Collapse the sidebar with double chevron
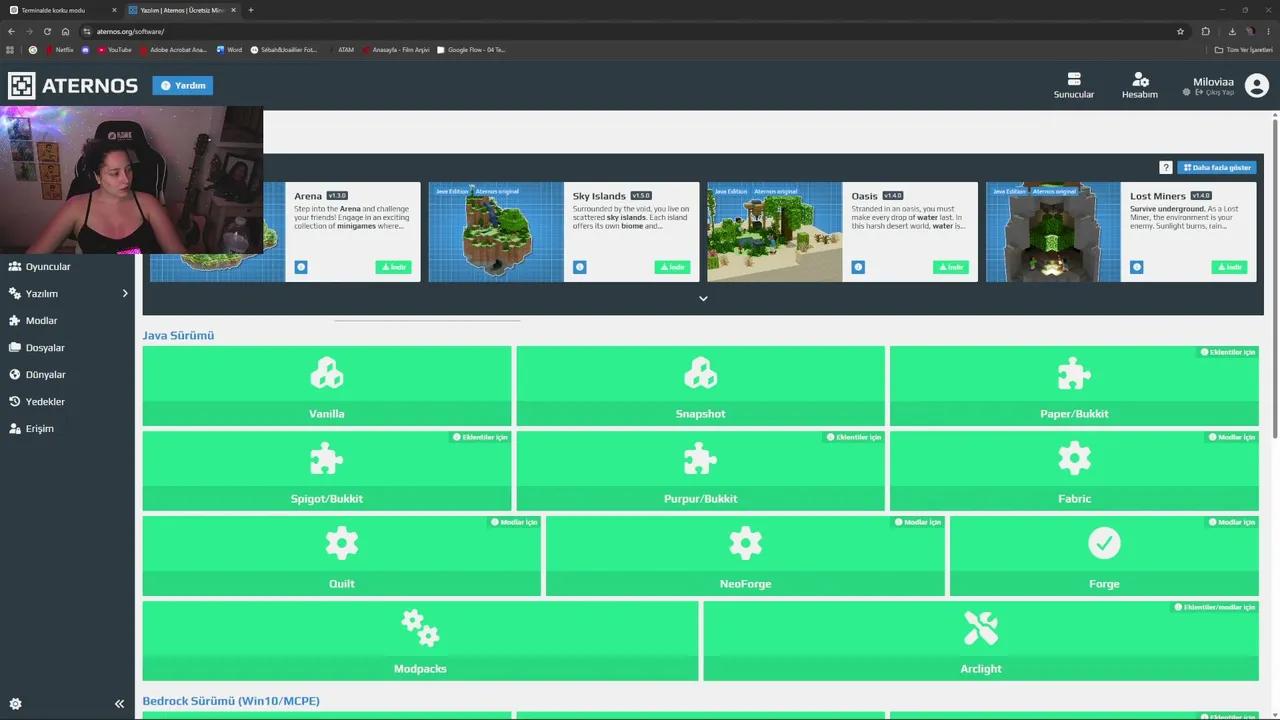 tap(119, 704)
